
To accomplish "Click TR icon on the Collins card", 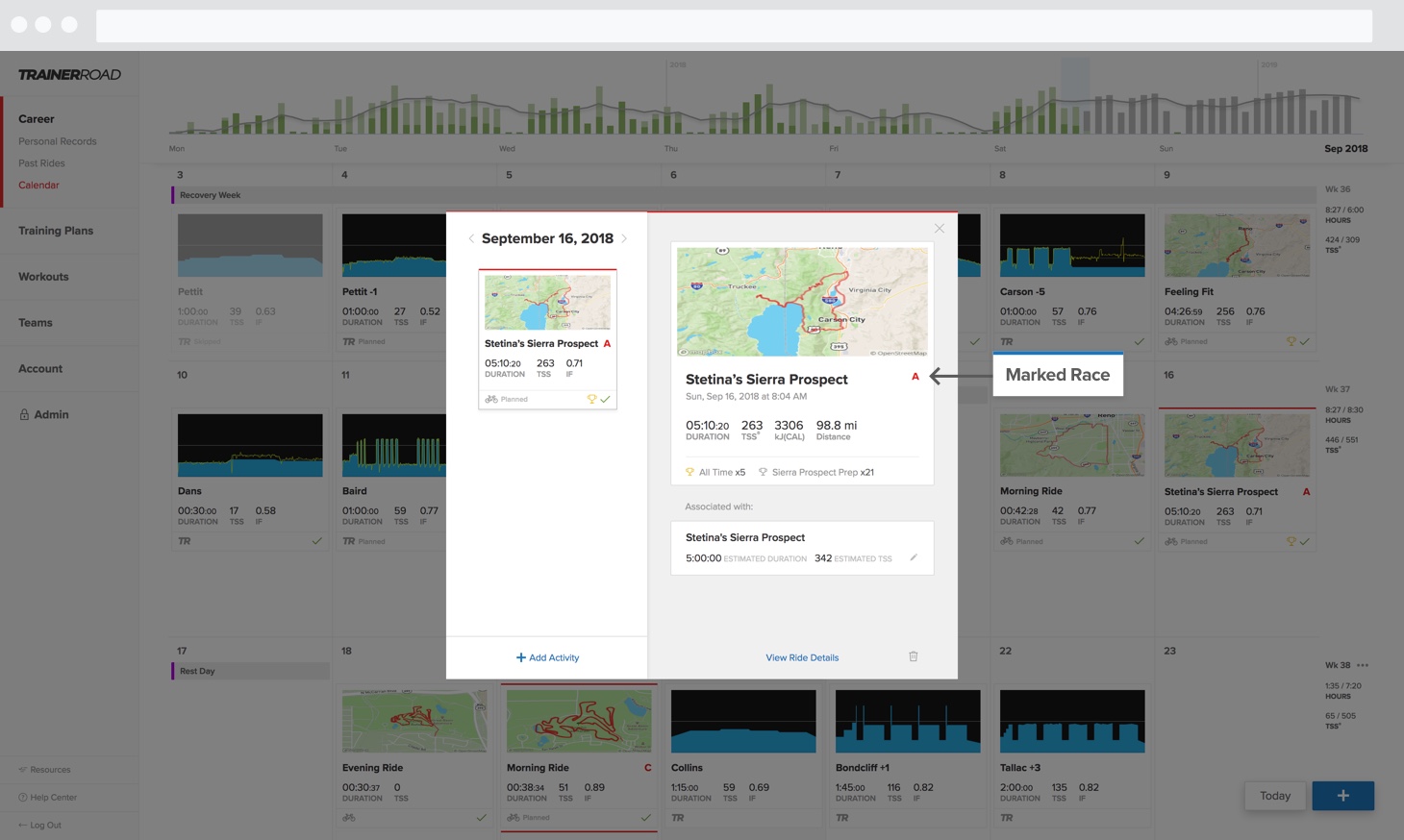I will tap(678, 818).
